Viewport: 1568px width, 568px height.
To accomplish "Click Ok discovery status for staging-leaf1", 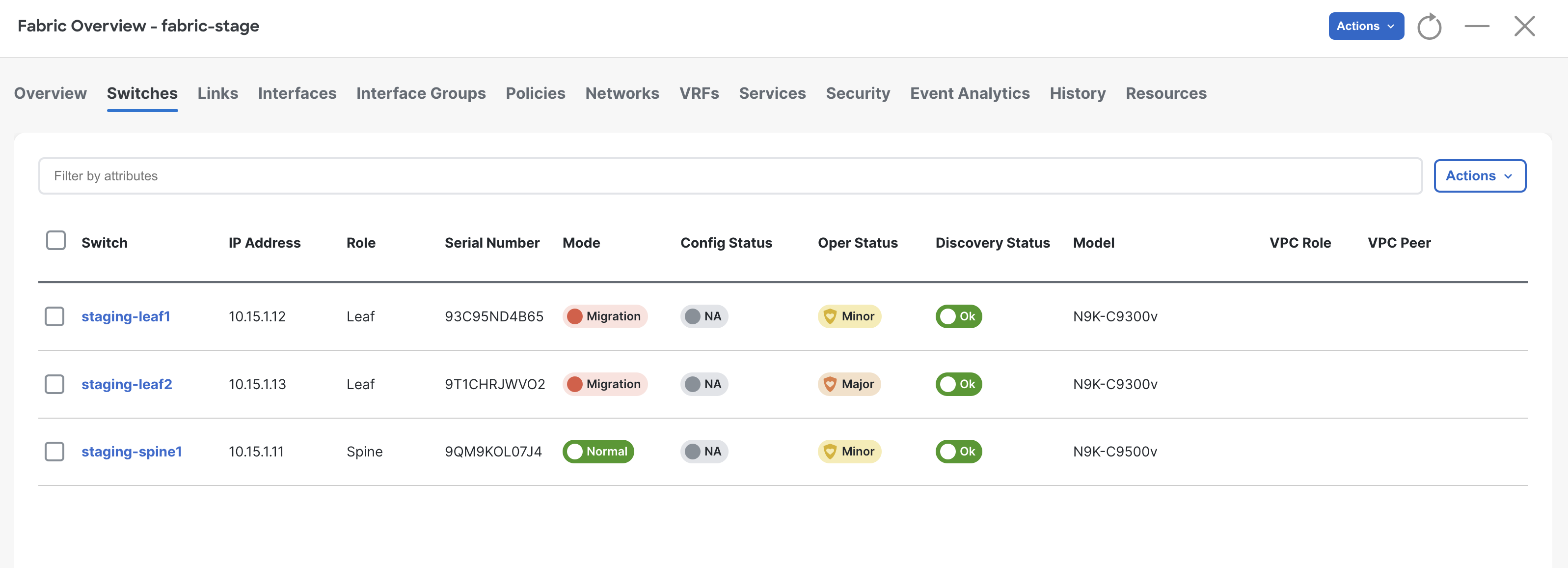I will 959,316.
